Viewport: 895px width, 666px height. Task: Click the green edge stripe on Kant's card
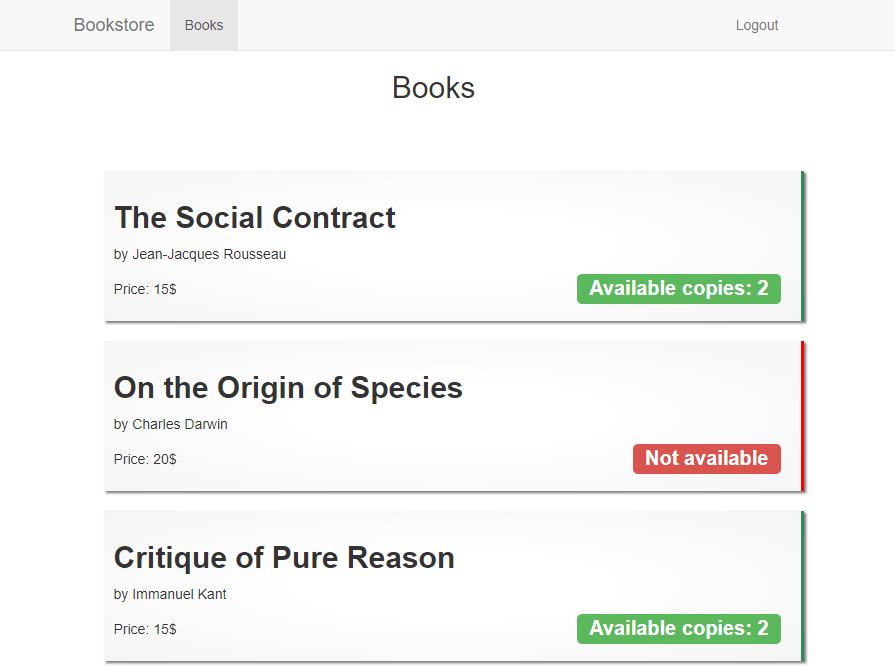click(803, 586)
